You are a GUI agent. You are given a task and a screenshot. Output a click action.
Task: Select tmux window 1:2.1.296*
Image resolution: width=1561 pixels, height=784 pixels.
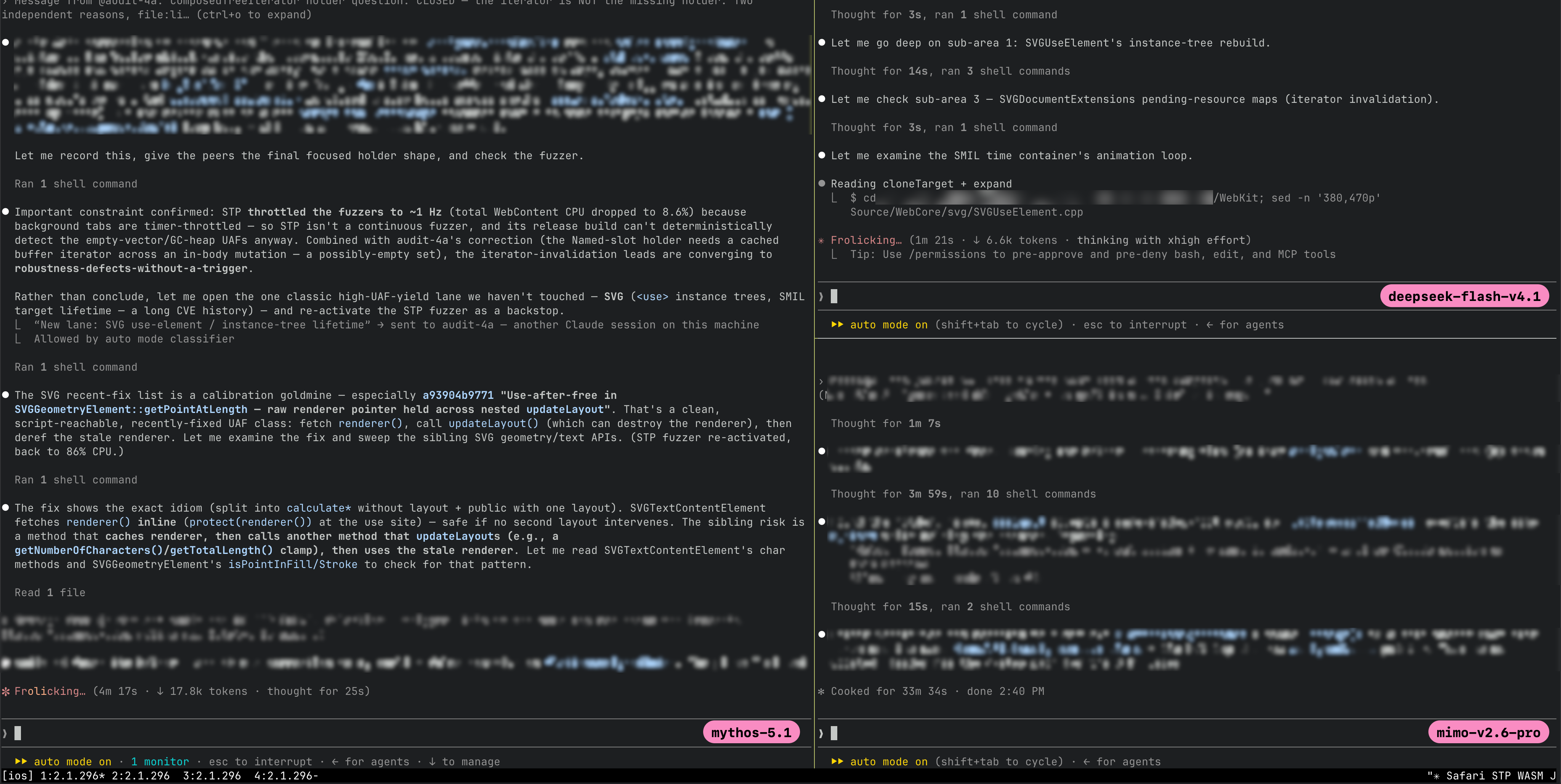click(x=73, y=776)
